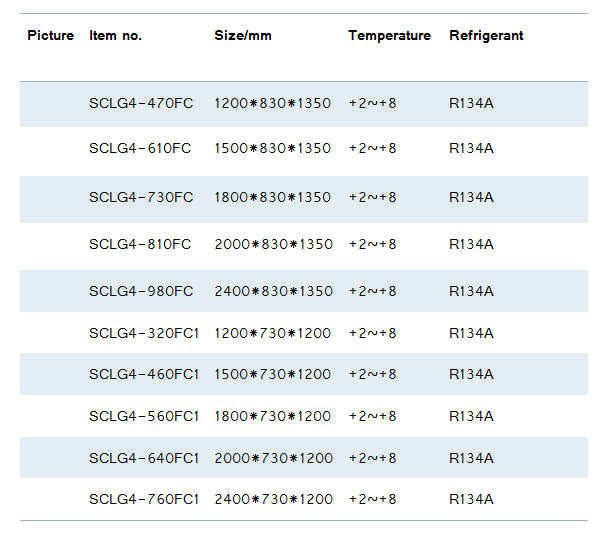Click item SCLG4-460FC1
The image size is (616, 544).
click(144, 374)
